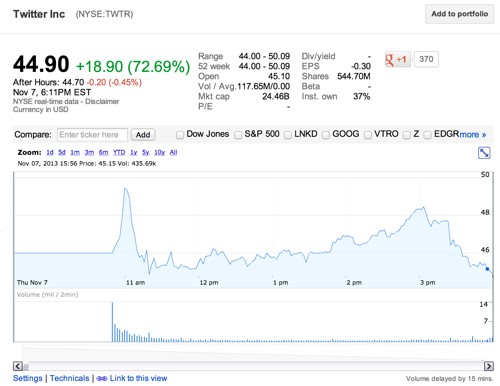Focus the 'Enter ticker here' compare field
This screenshot has height=386, width=500.
(92, 135)
